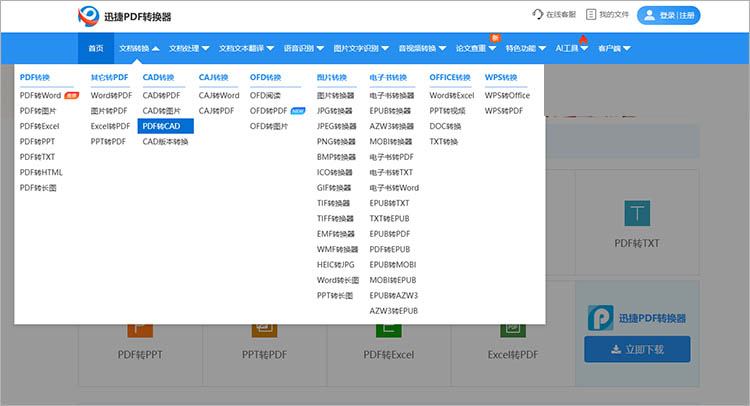Click the PDF转PPT orange card icon
The width and height of the screenshot is (750, 406).
[x=140, y=330]
